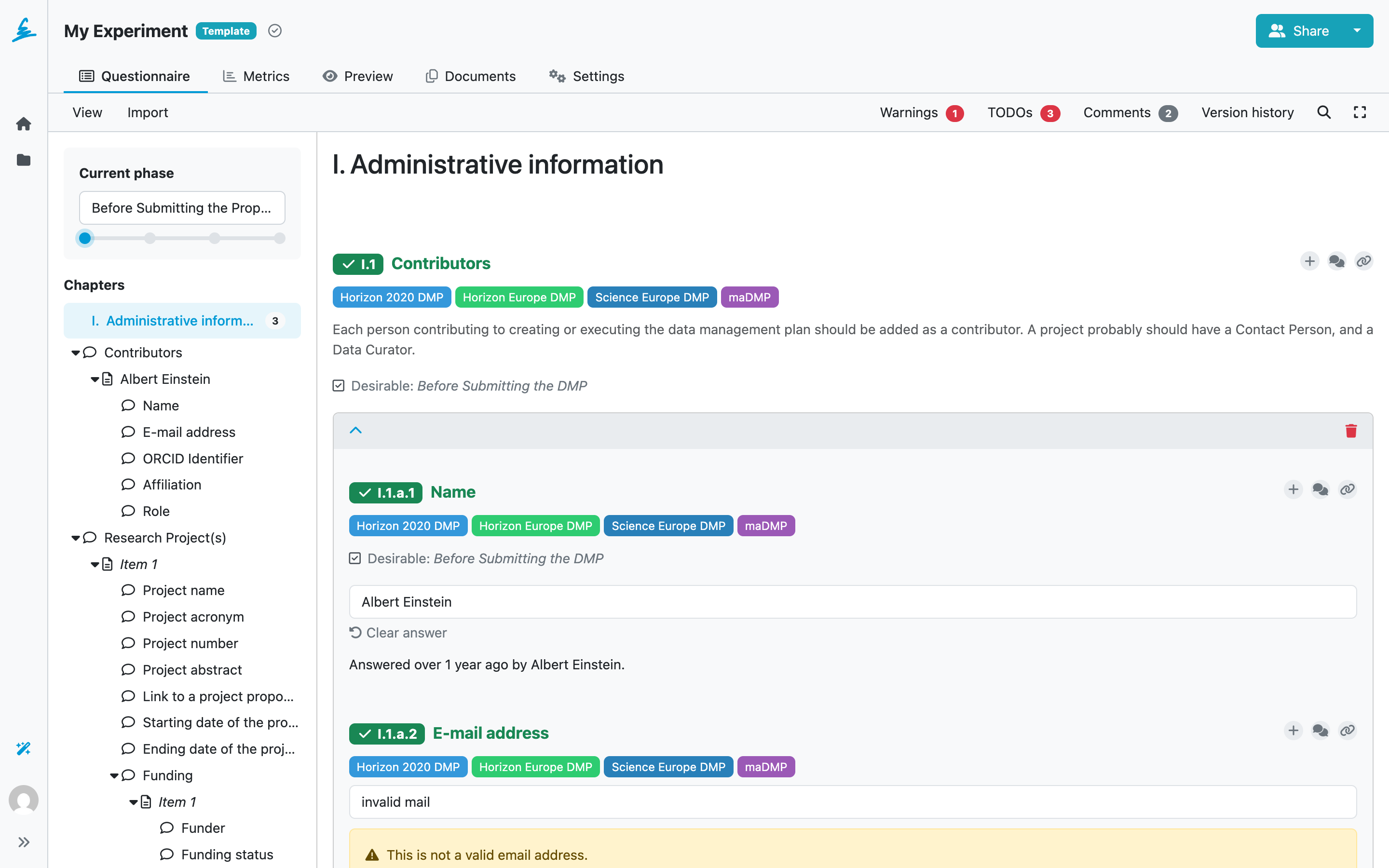Click the maDMP tag under Contributors
This screenshot has width=1389, height=868.
click(x=749, y=298)
